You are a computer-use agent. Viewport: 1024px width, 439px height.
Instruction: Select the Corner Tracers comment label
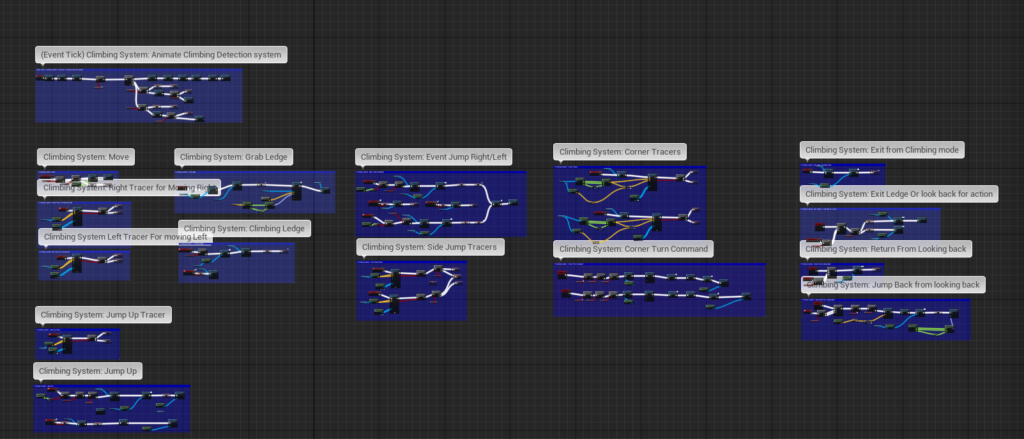[619, 152]
